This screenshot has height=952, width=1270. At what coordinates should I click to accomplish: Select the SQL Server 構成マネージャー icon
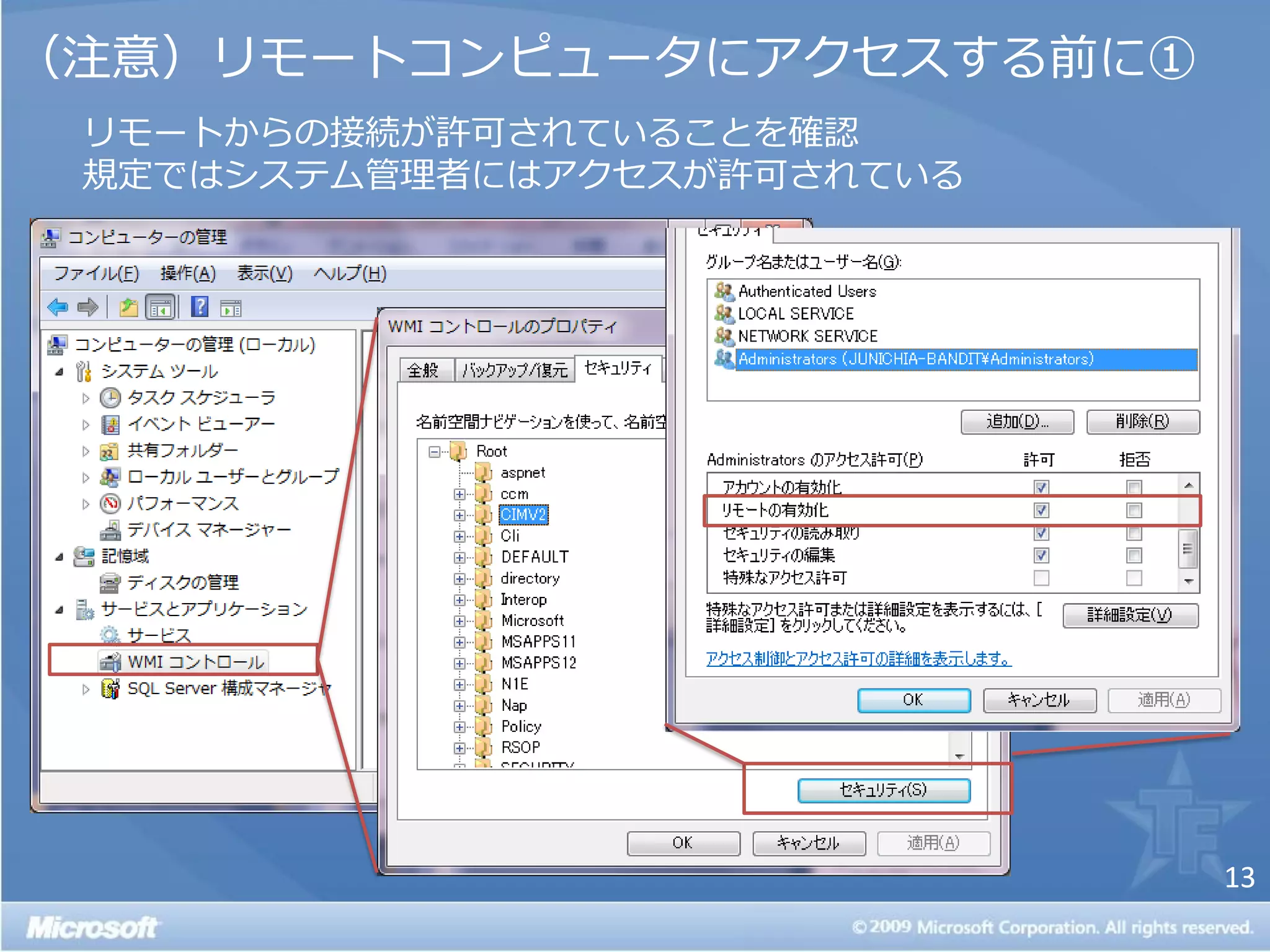[110, 688]
